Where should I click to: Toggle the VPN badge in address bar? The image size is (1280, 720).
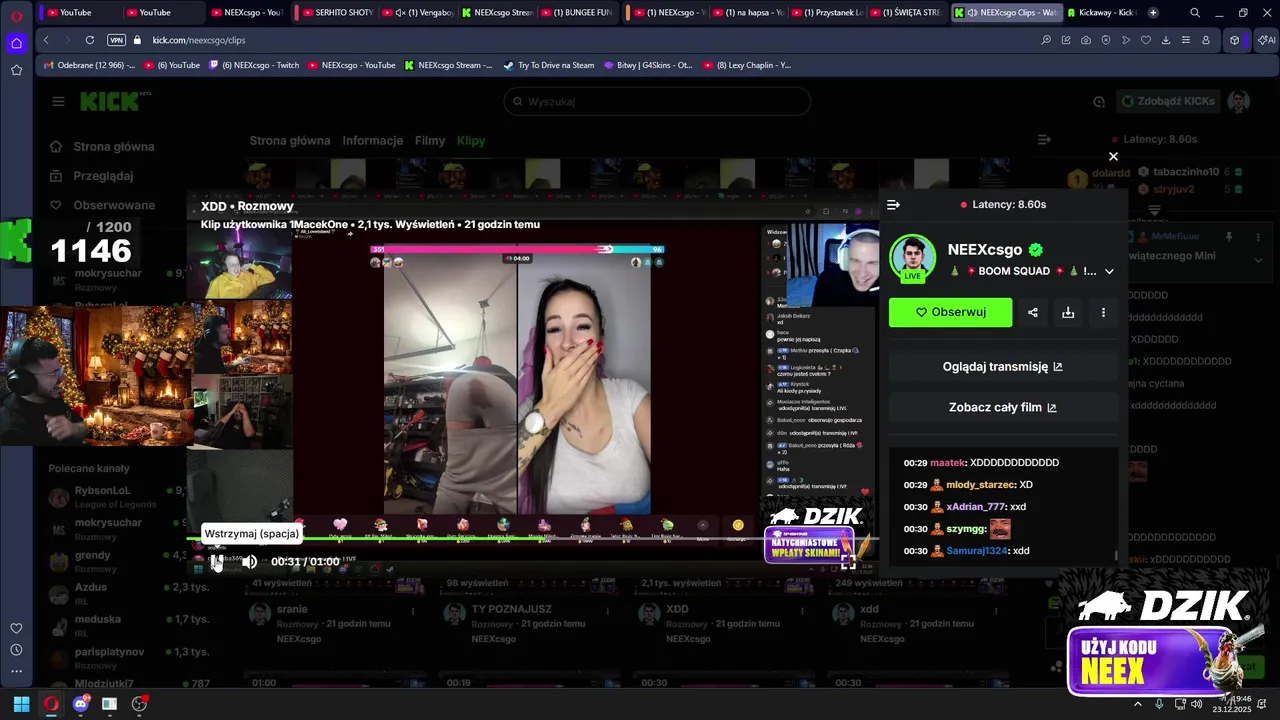(116, 40)
